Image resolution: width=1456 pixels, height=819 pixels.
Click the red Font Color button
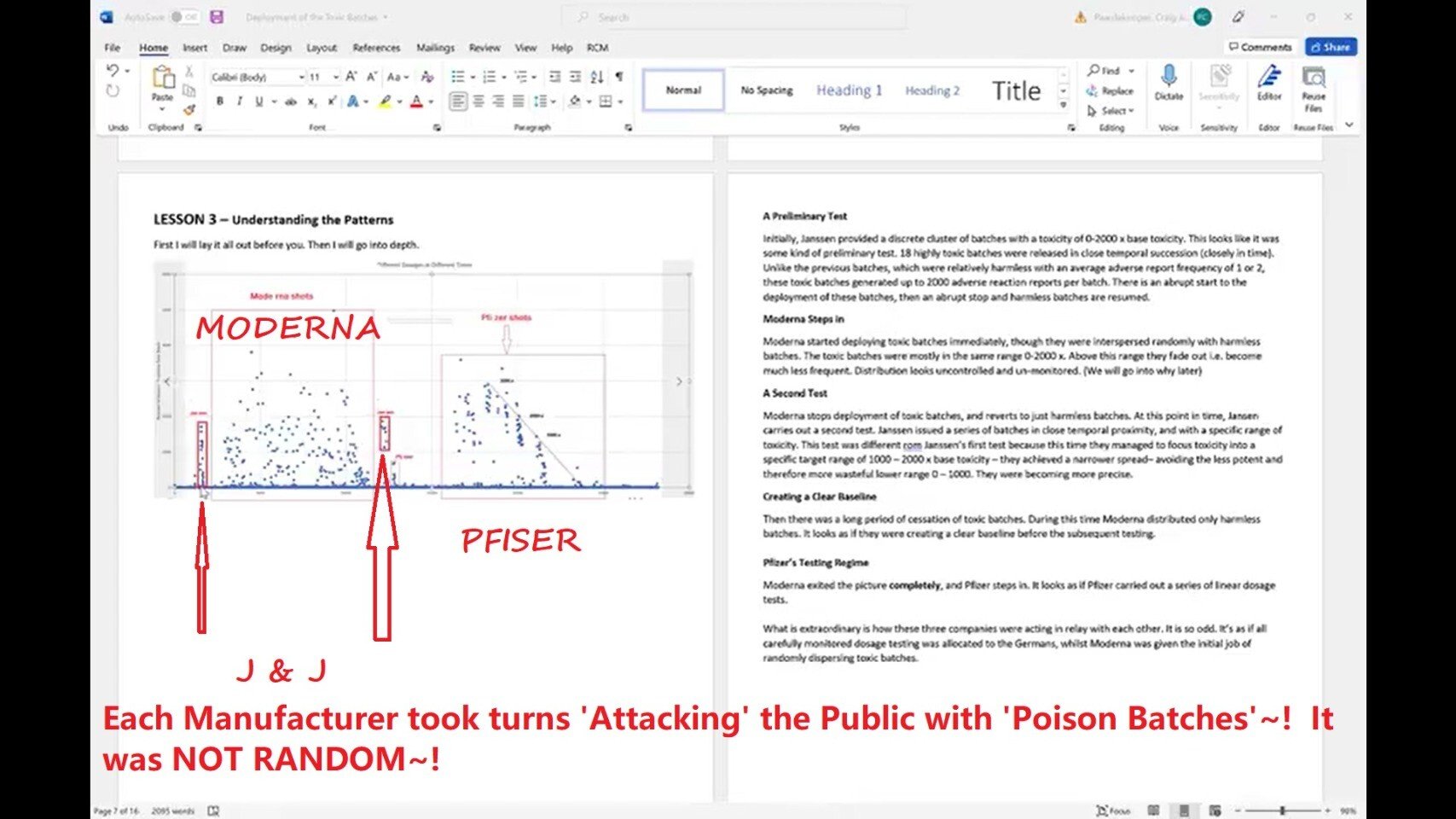416,102
